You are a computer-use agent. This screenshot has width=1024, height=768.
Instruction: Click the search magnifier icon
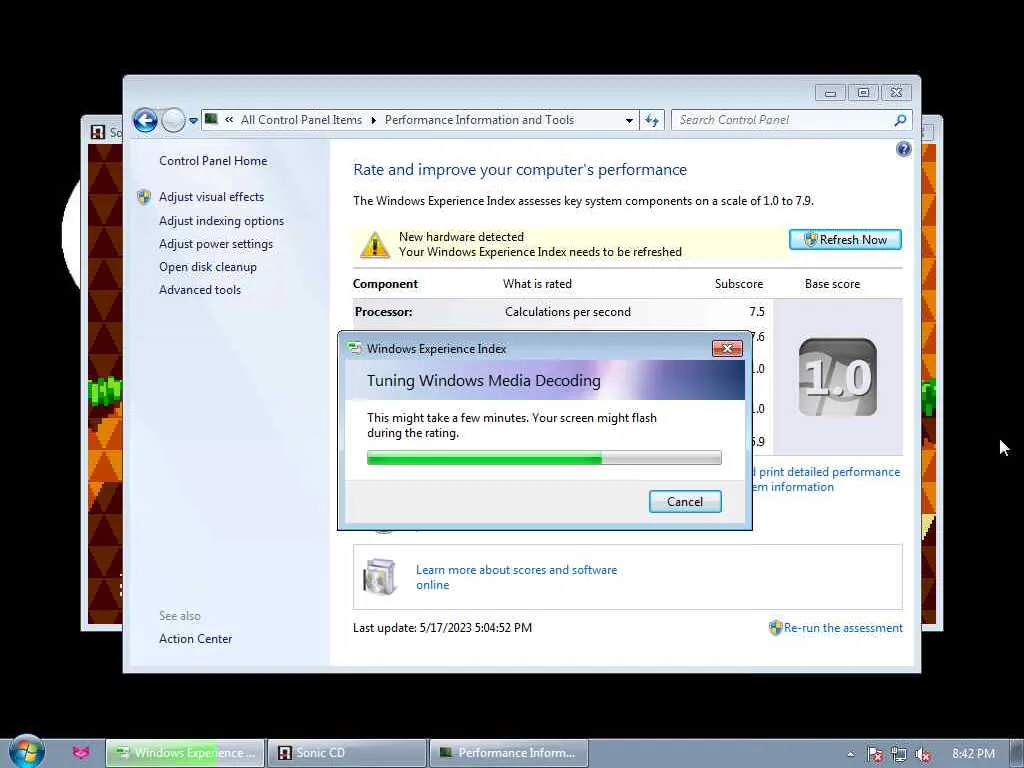(900, 120)
